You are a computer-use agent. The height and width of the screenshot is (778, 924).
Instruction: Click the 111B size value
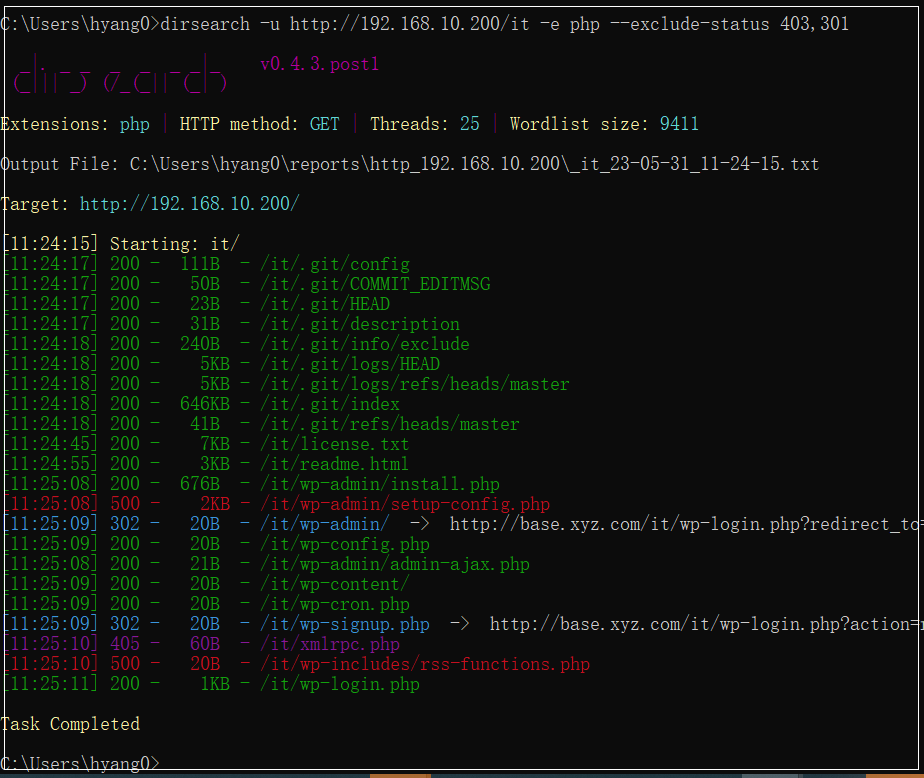[x=200, y=264]
